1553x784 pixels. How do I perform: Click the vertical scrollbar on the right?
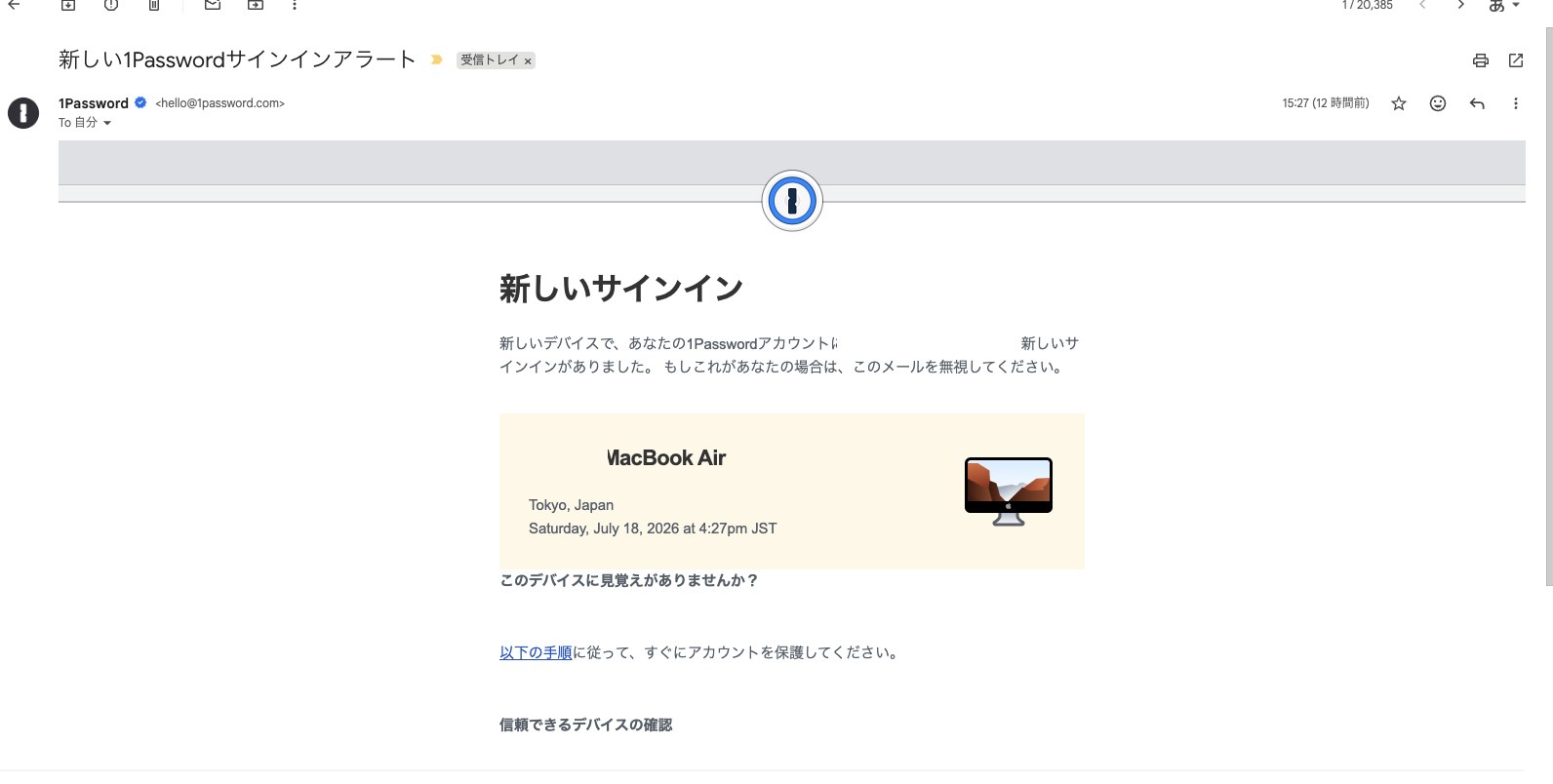[x=1548, y=307]
